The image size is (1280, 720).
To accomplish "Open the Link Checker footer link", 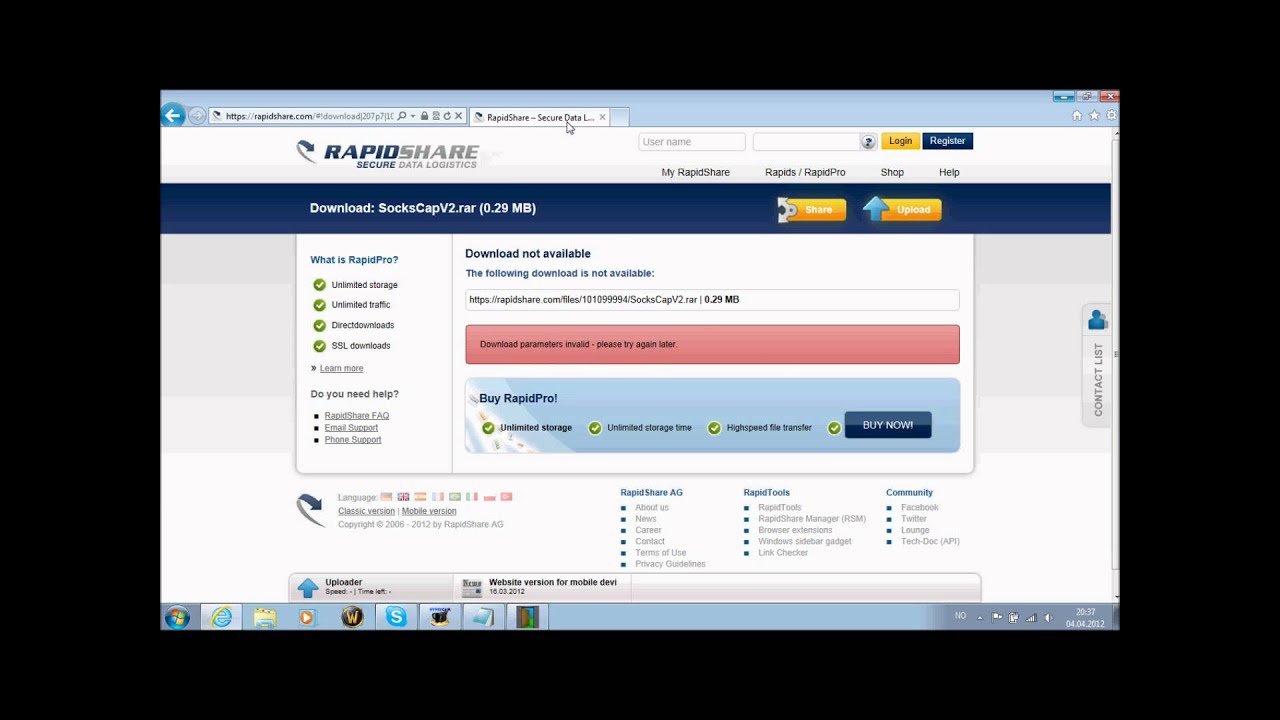I will coord(783,552).
